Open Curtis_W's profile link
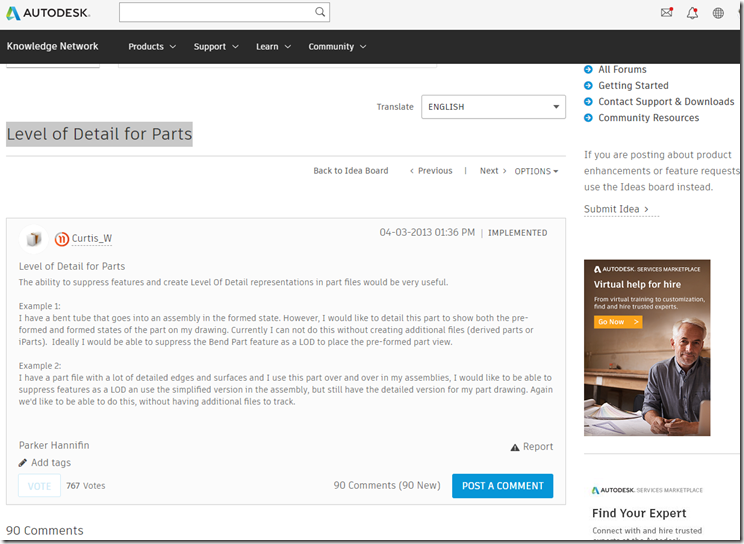Screen dimensions: 744x544 pyautogui.click(x=92, y=238)
